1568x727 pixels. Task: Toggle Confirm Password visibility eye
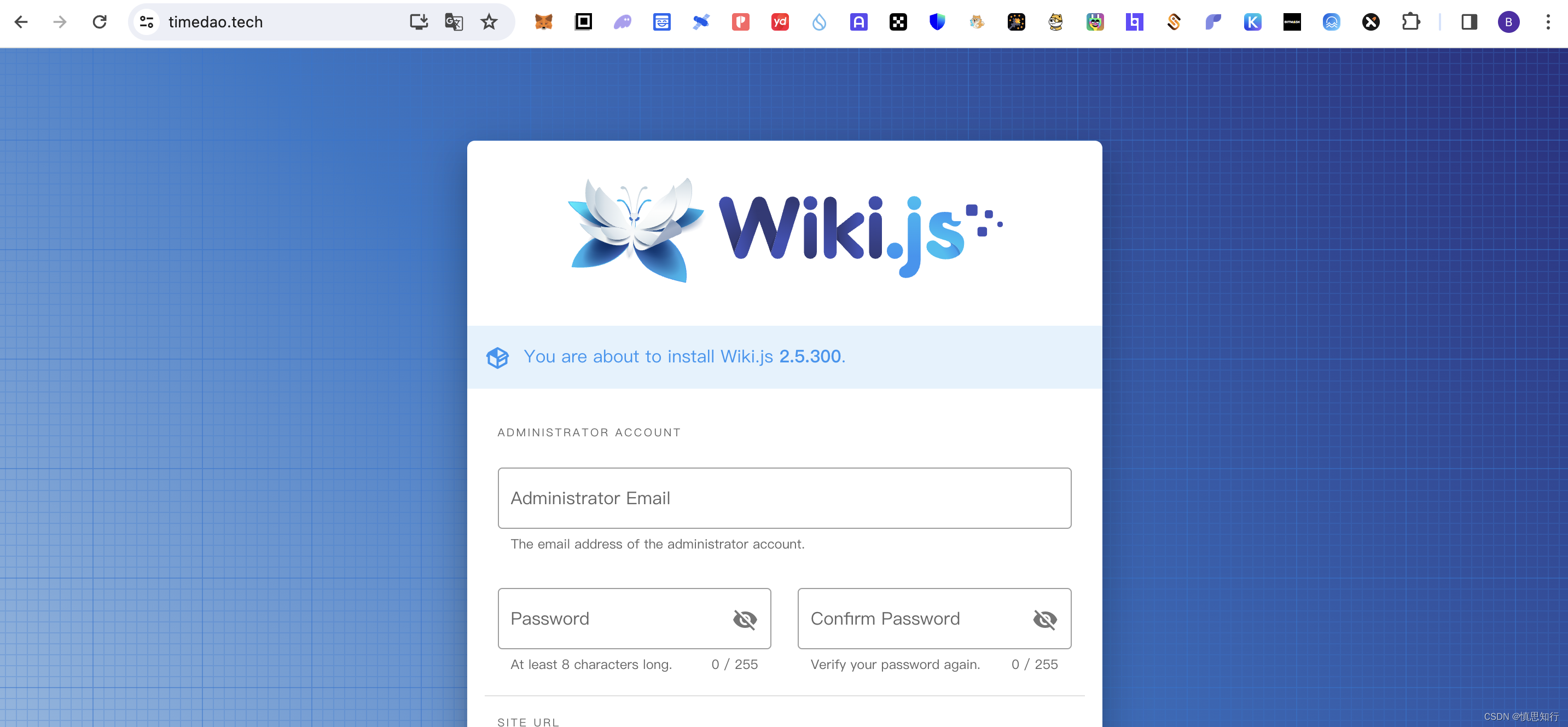tap(1044, 619)
